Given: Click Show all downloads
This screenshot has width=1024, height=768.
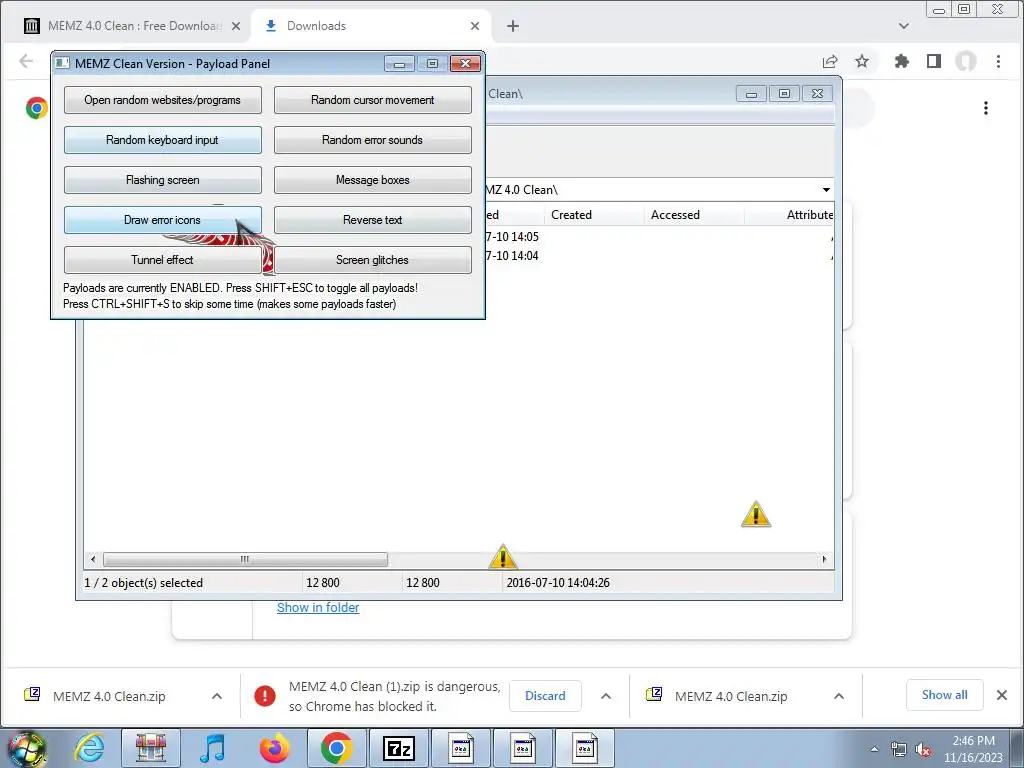Looking at the screenshot, I should point(944,695).
